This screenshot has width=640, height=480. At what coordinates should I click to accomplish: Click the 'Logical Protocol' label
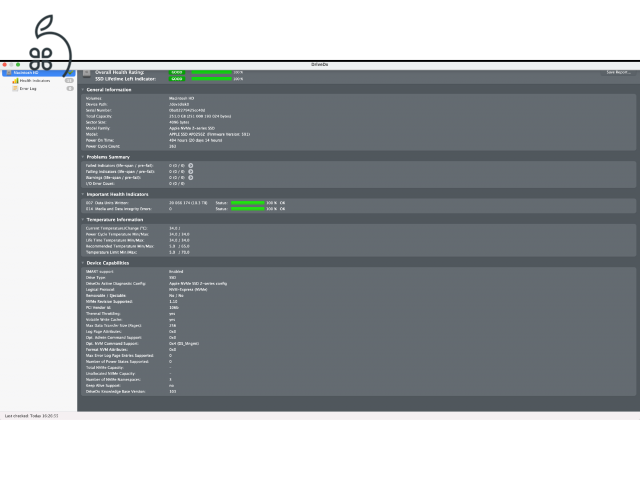[100, 289]
